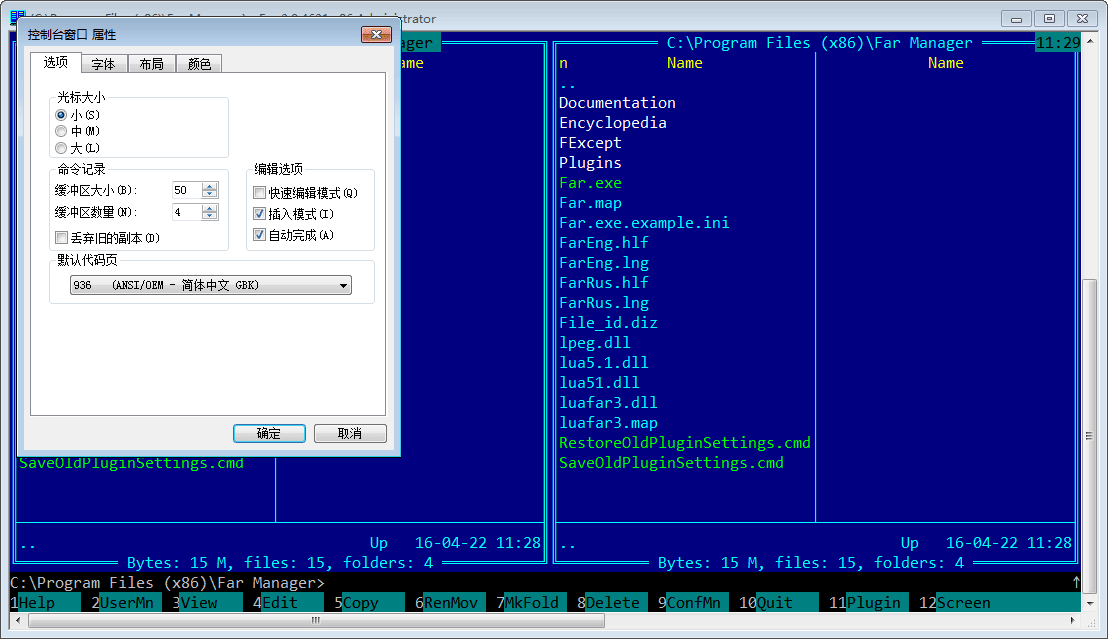Click the 缓冲区数量 value field showing 4
The width and height of the screenshot is (1108, 639).
pyautogui.click(x=187, y=212)
